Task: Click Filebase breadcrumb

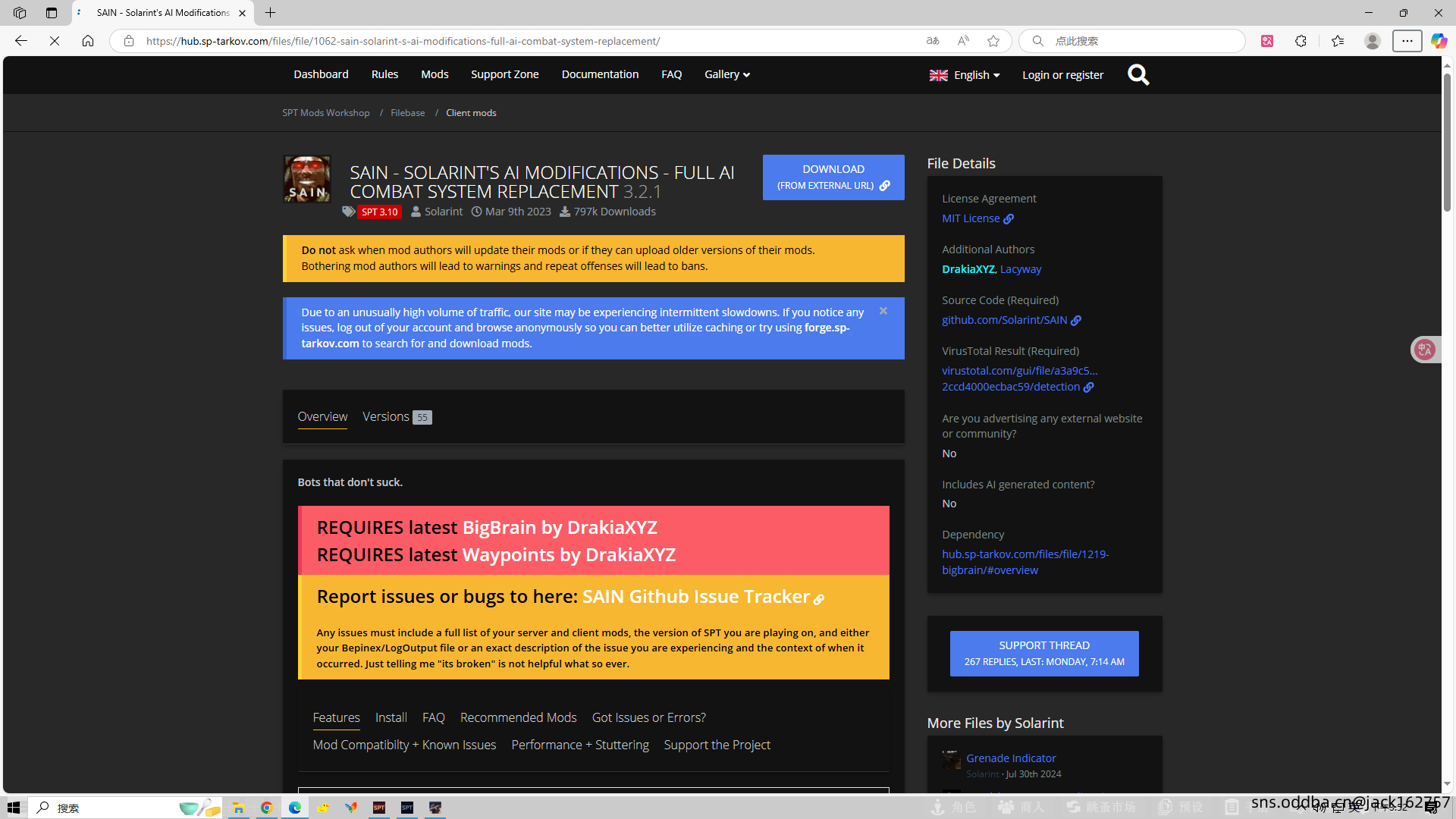Action: [x=407, y=113]
